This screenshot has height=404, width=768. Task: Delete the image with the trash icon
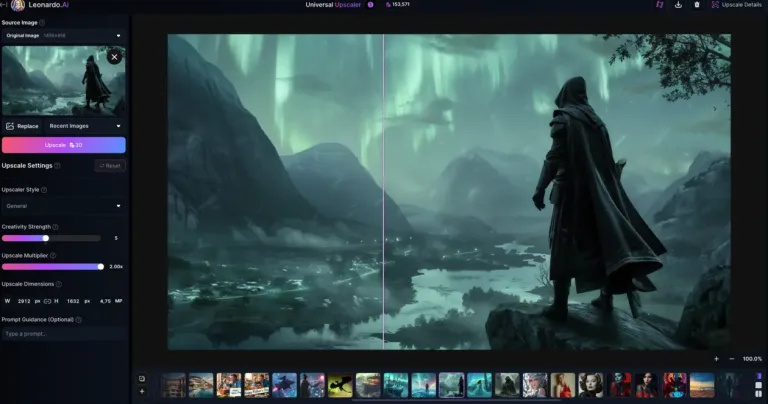pos(697,4)
